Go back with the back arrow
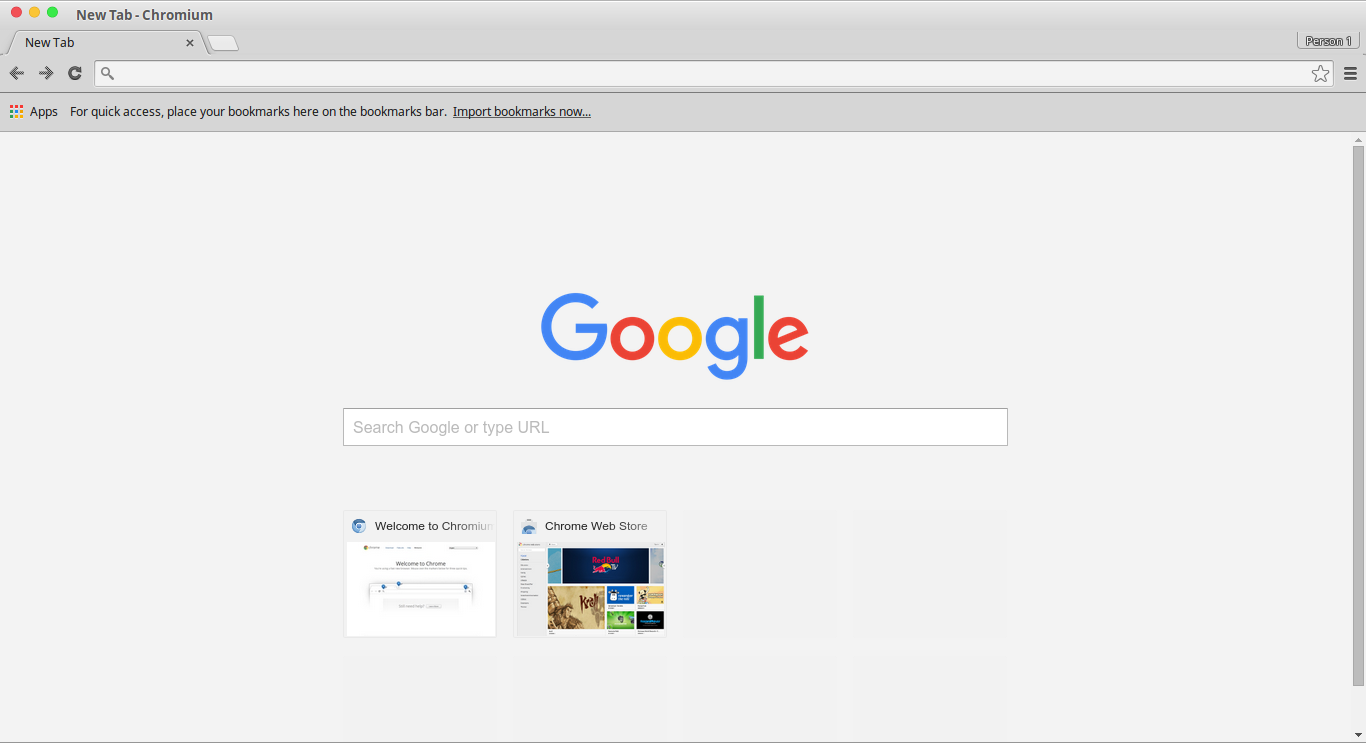The image size is (1366, 743). click(16, 73)
